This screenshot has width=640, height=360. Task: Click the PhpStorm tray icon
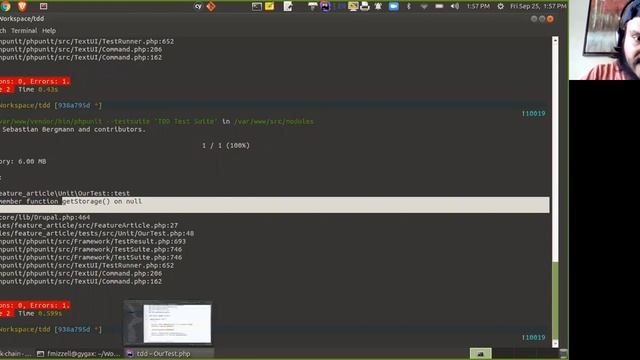pyautogui.click(x=325, y=6)
